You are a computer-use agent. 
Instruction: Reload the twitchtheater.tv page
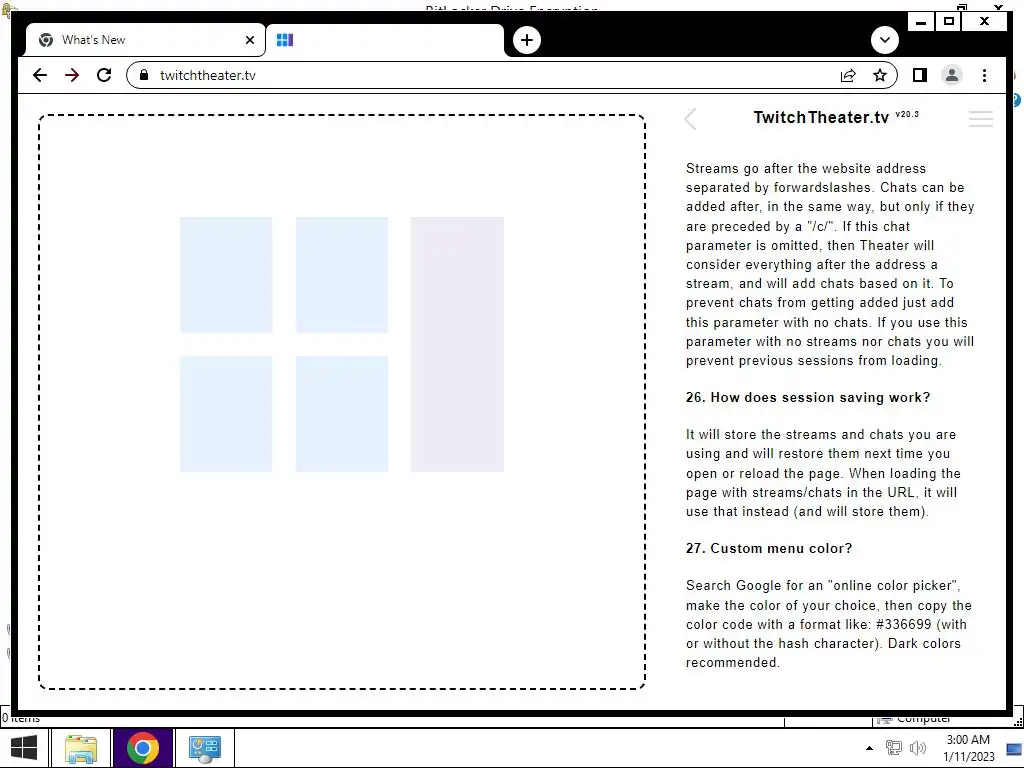coord(104,75)
